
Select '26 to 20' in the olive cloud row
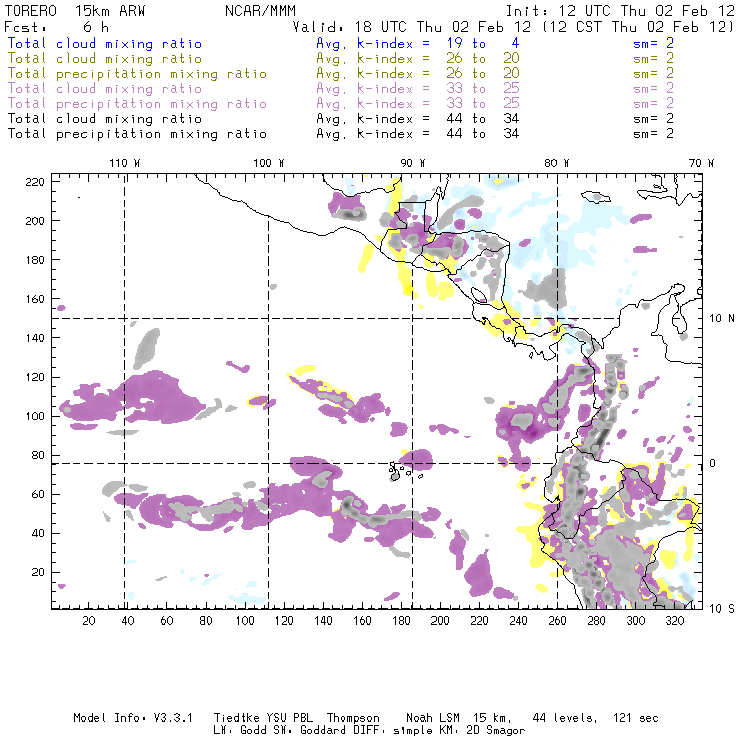tap(483, 59)
